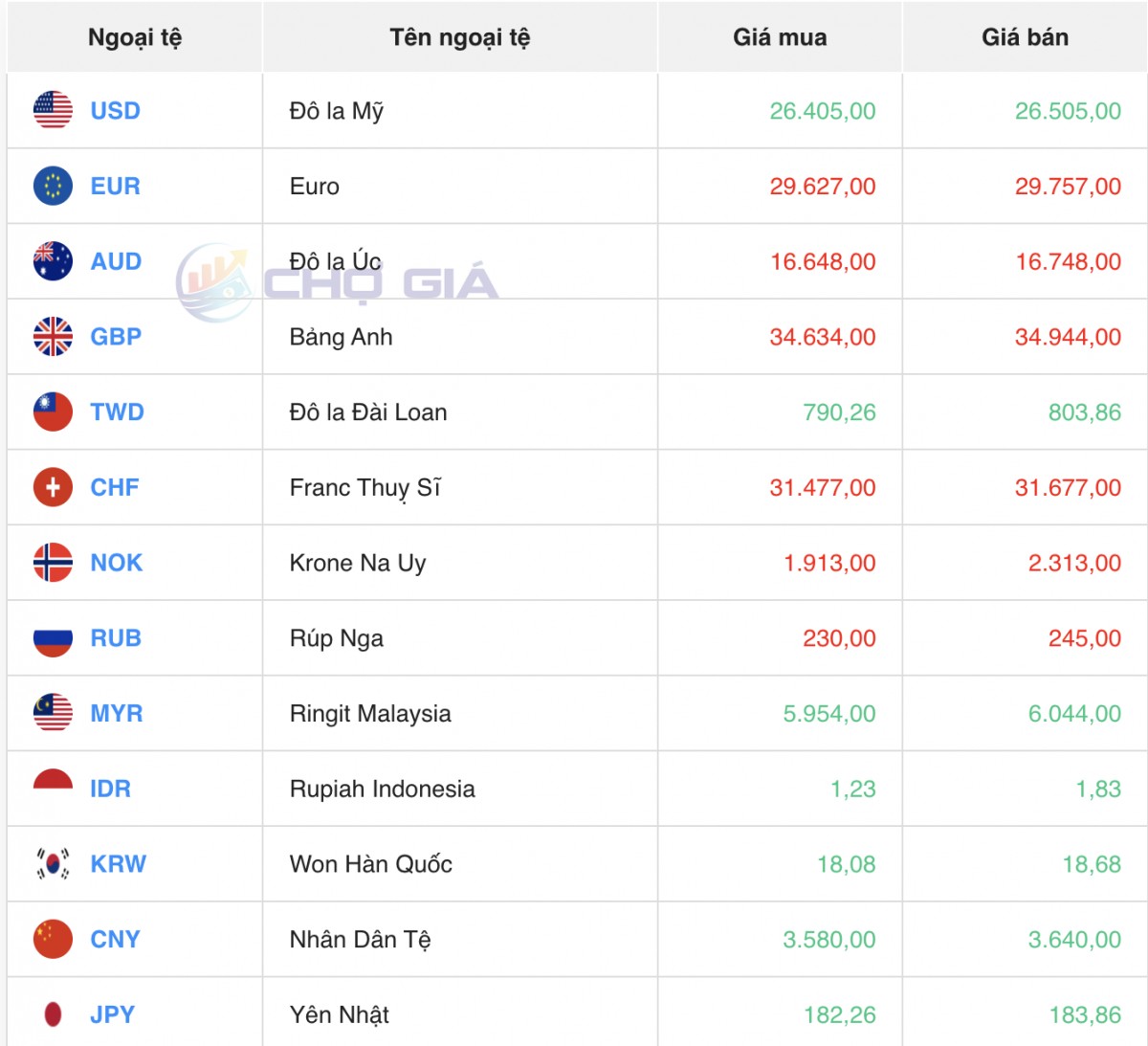
Task: Click the Giá mua column header
Action: pyautogui.click(x=780, y=37)
